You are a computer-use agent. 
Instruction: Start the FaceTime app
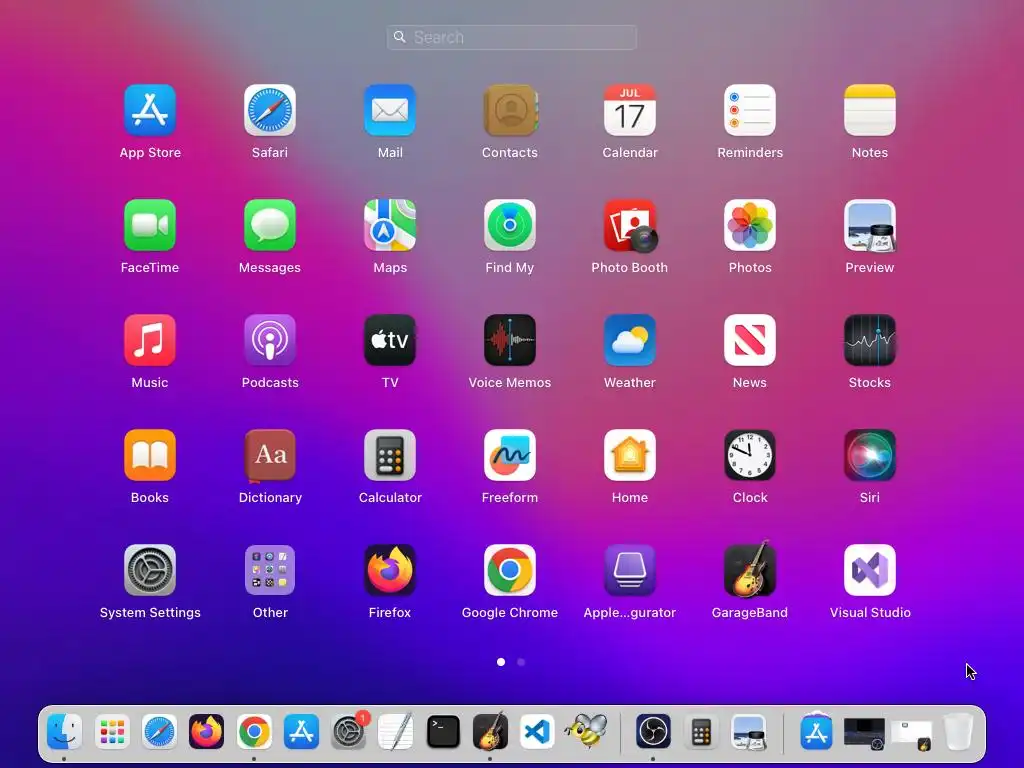pos(150,225)
